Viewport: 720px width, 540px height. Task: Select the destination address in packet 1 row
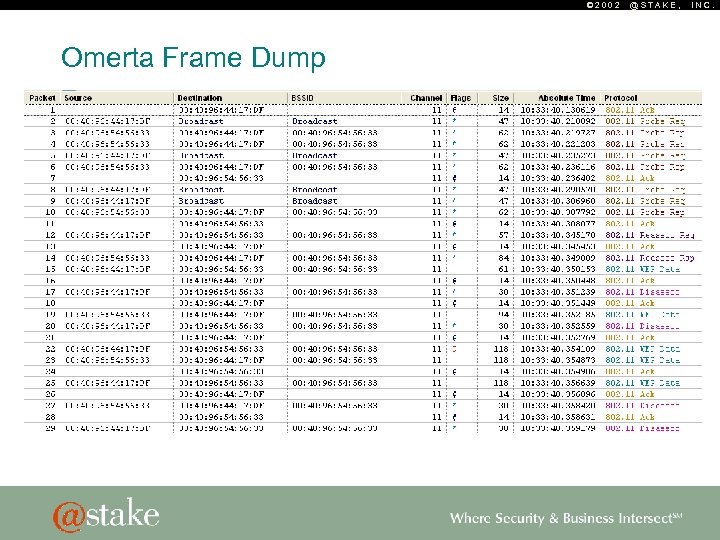click(221, 110)
